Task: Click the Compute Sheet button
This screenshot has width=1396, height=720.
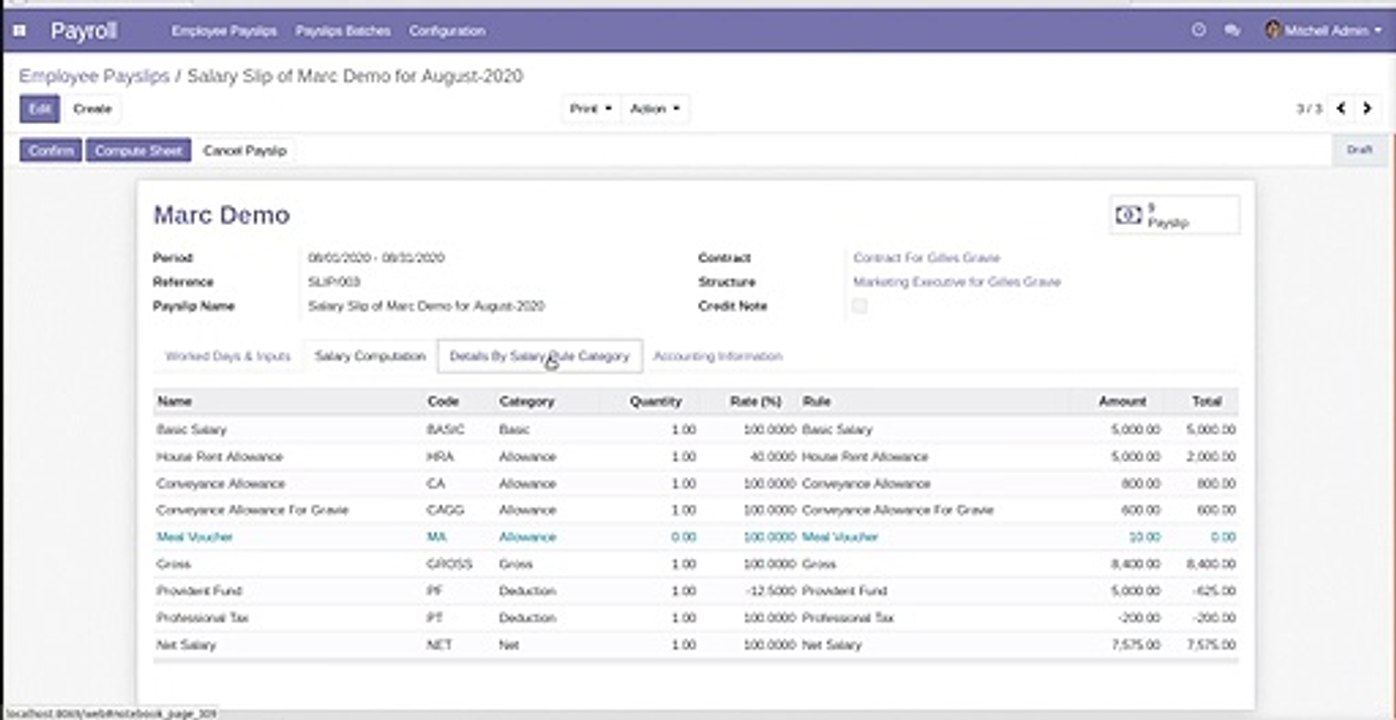Action: (x=138, y=150)
